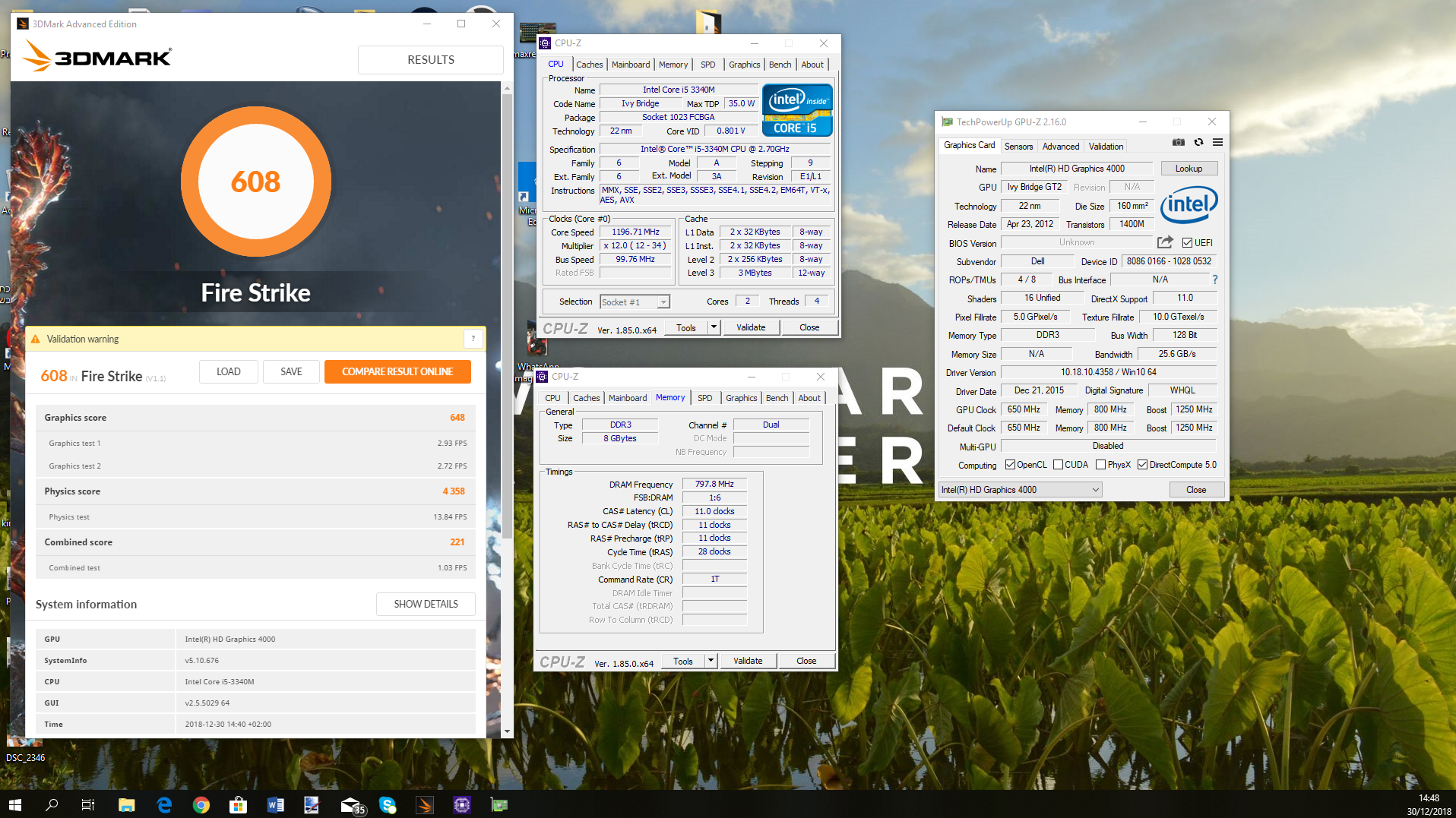The image size is (1456, 818).
Task: Click Graphics score row in 3DMark
Action: pyautogui.click(x=255, y=418)
